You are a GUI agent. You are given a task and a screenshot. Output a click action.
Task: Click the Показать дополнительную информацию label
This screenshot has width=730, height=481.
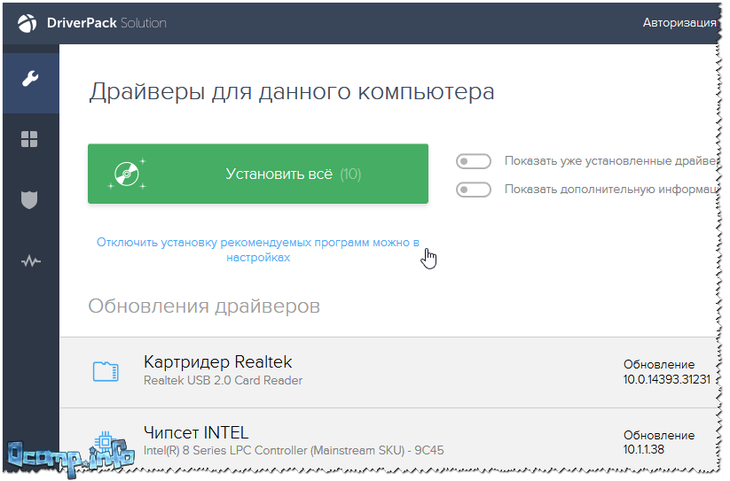coord(610,190)
